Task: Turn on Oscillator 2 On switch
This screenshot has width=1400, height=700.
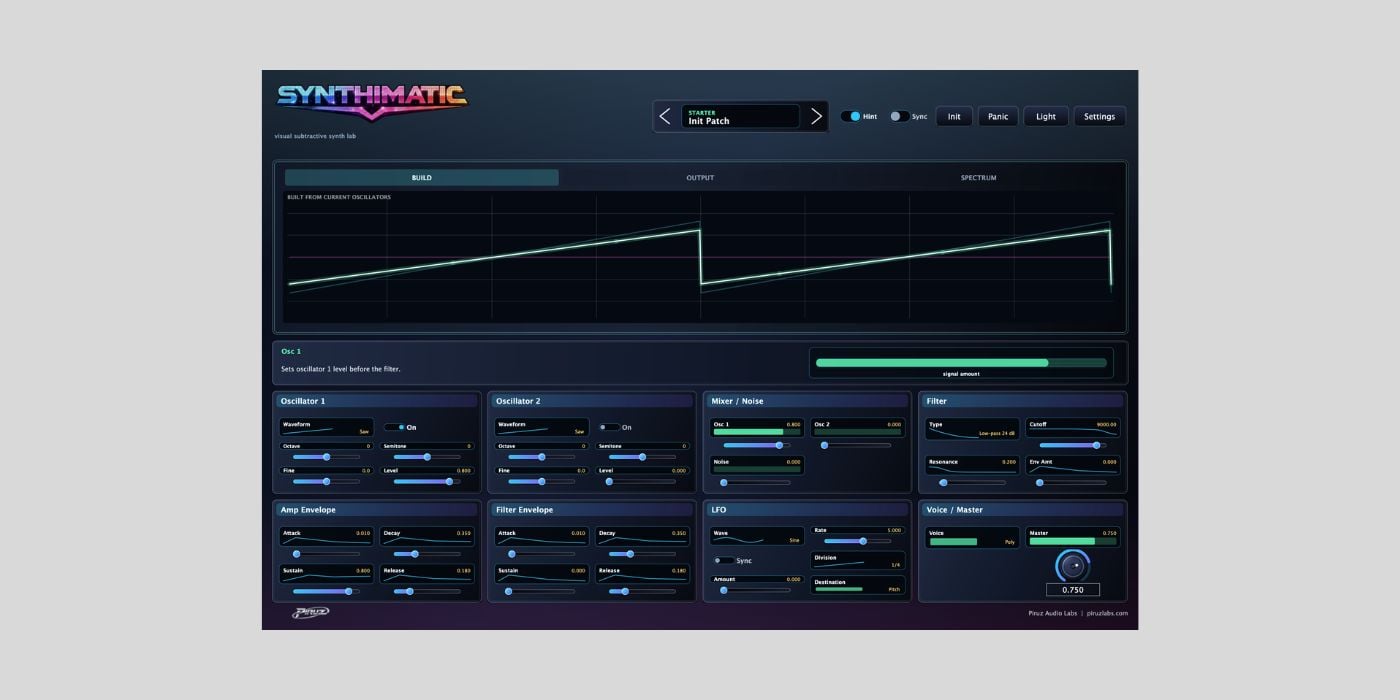Action: coord(609,427)
